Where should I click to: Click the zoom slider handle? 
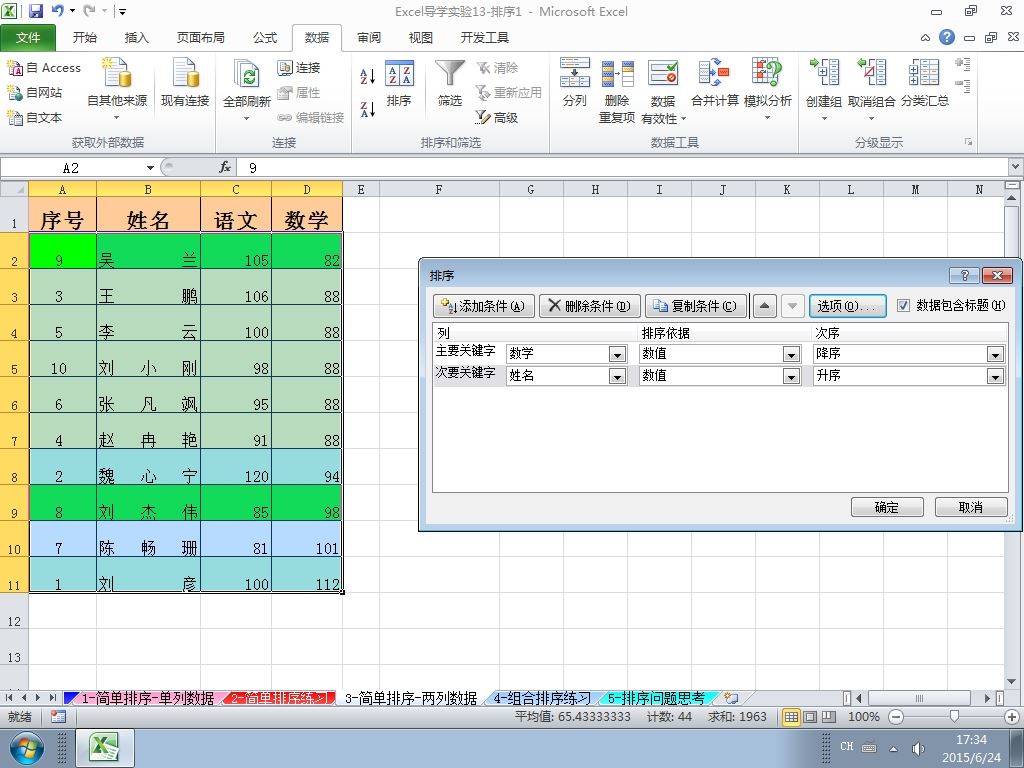(x=954, y=717)
